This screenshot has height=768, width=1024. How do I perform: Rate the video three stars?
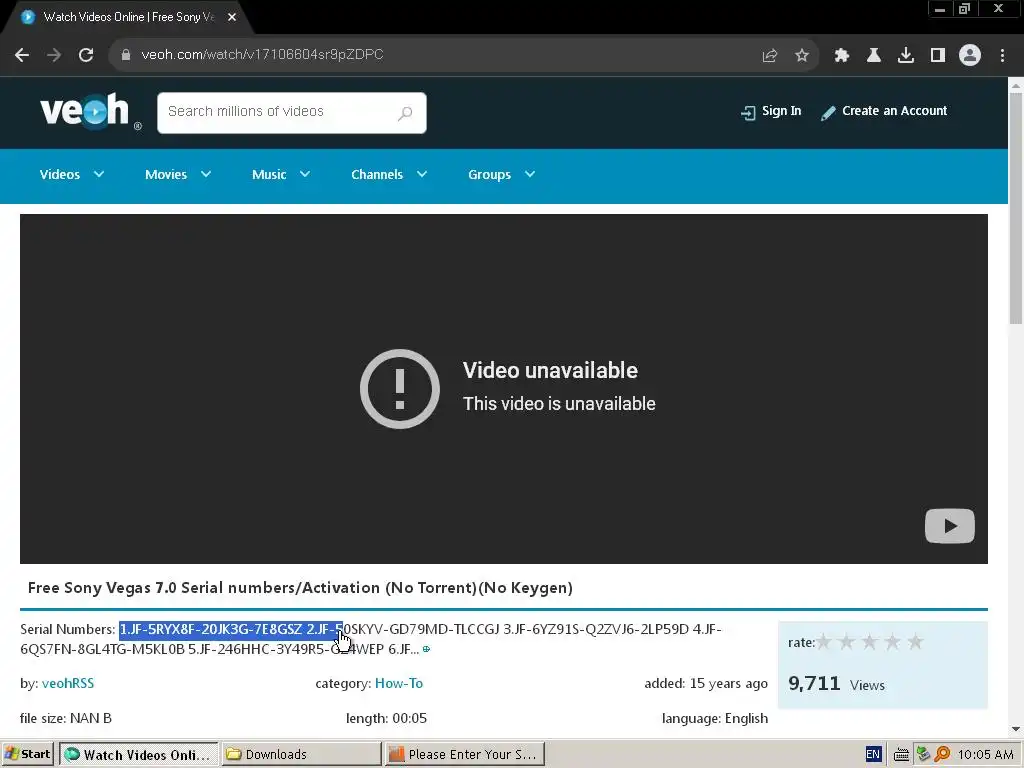(870, 642)
